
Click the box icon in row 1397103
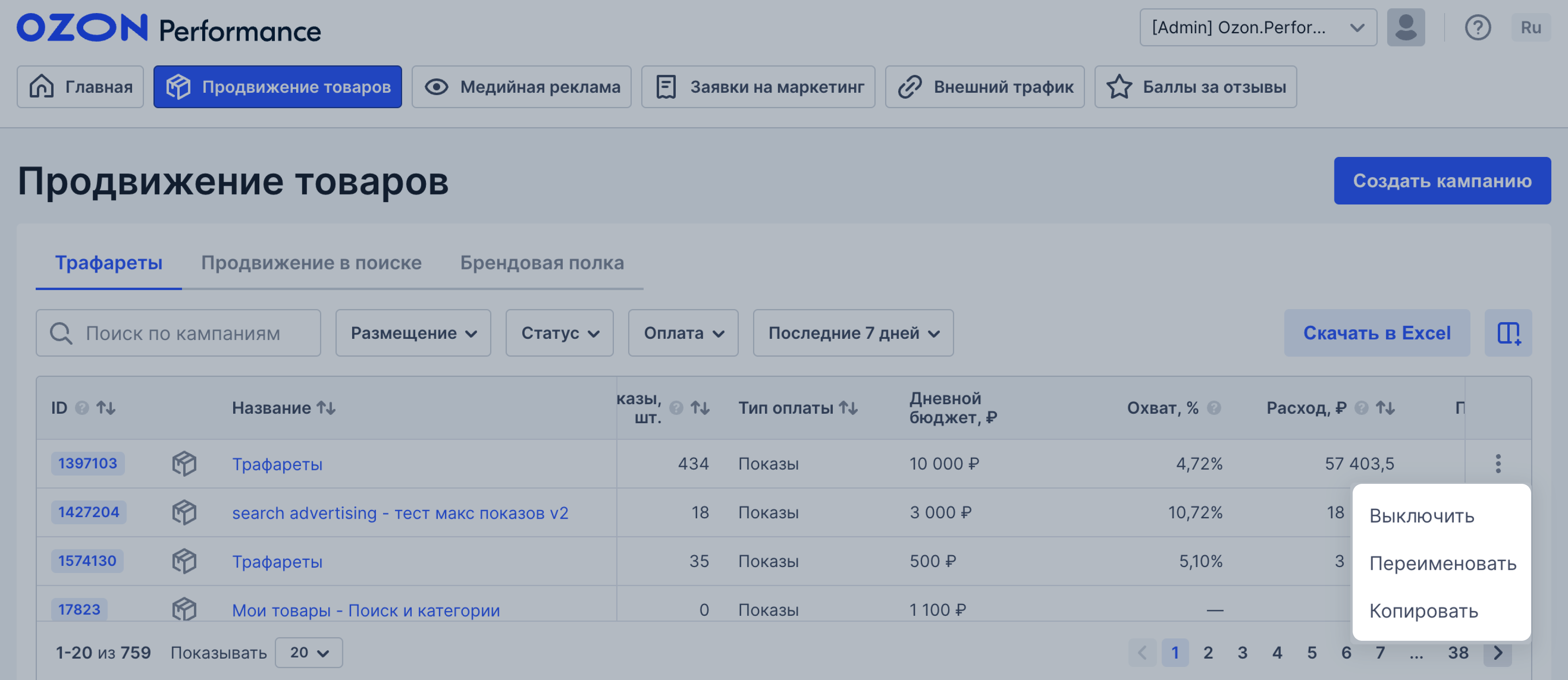pos(184,464)
